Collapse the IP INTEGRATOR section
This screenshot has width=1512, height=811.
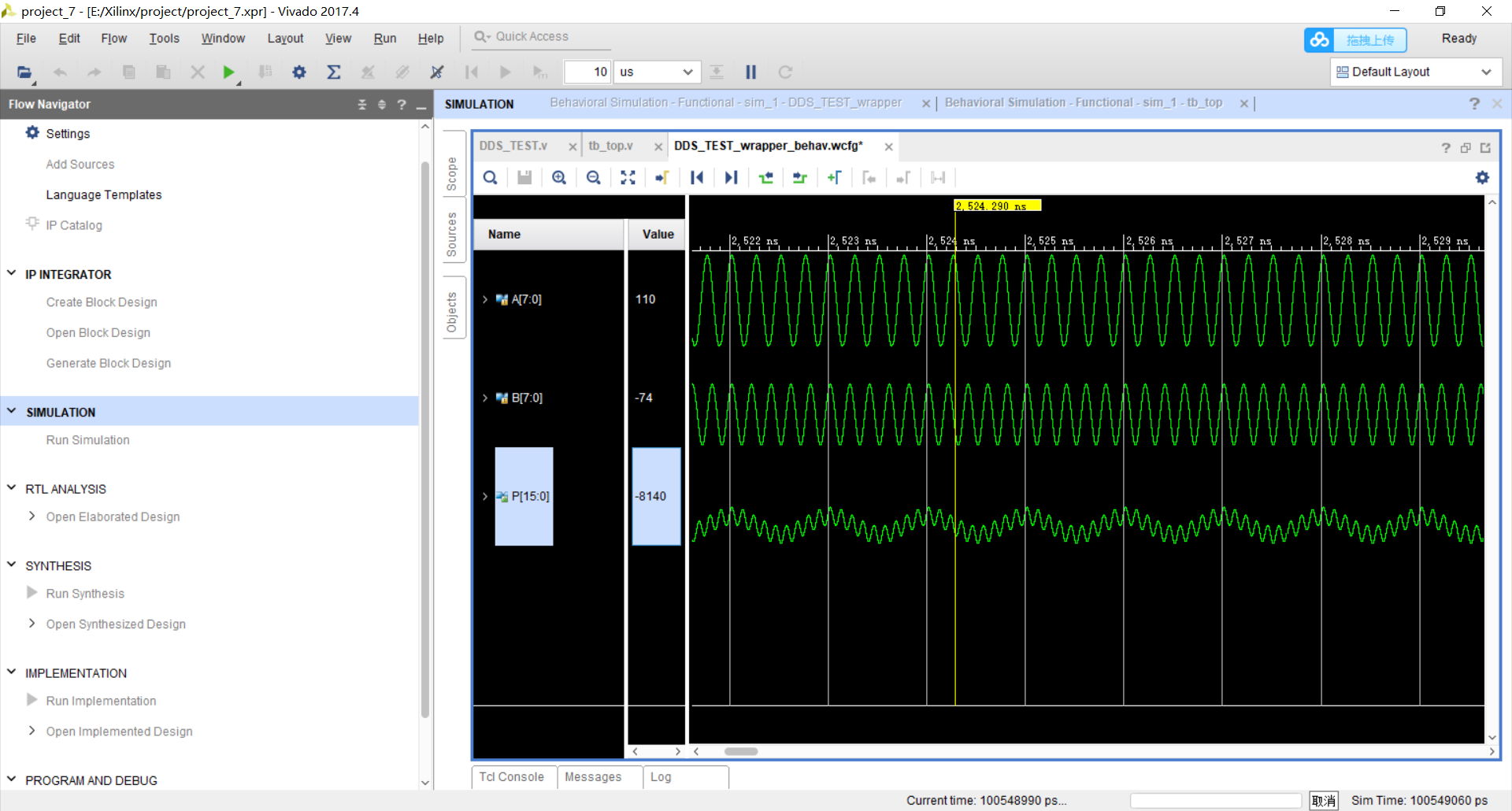[x=12, y=273]
